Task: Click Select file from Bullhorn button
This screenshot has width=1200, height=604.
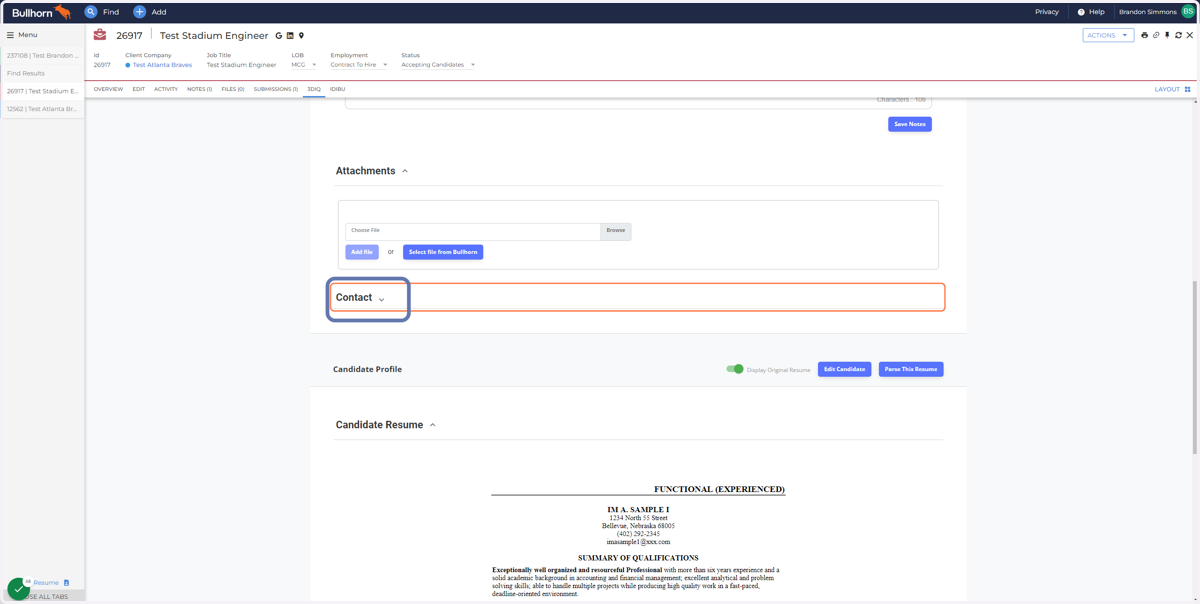Action: pos(443,252)
